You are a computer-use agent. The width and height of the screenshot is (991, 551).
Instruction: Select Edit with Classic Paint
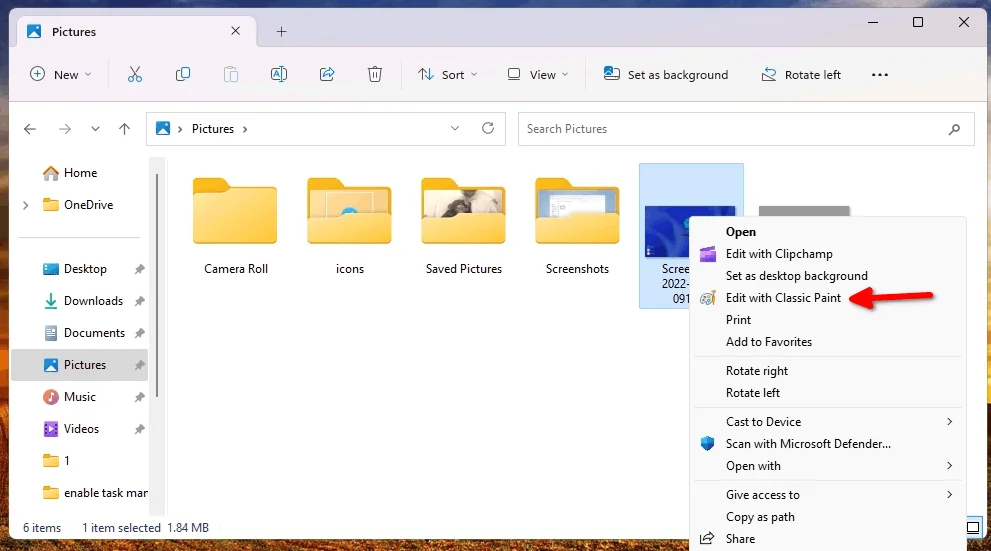click(x=783, y=298)
